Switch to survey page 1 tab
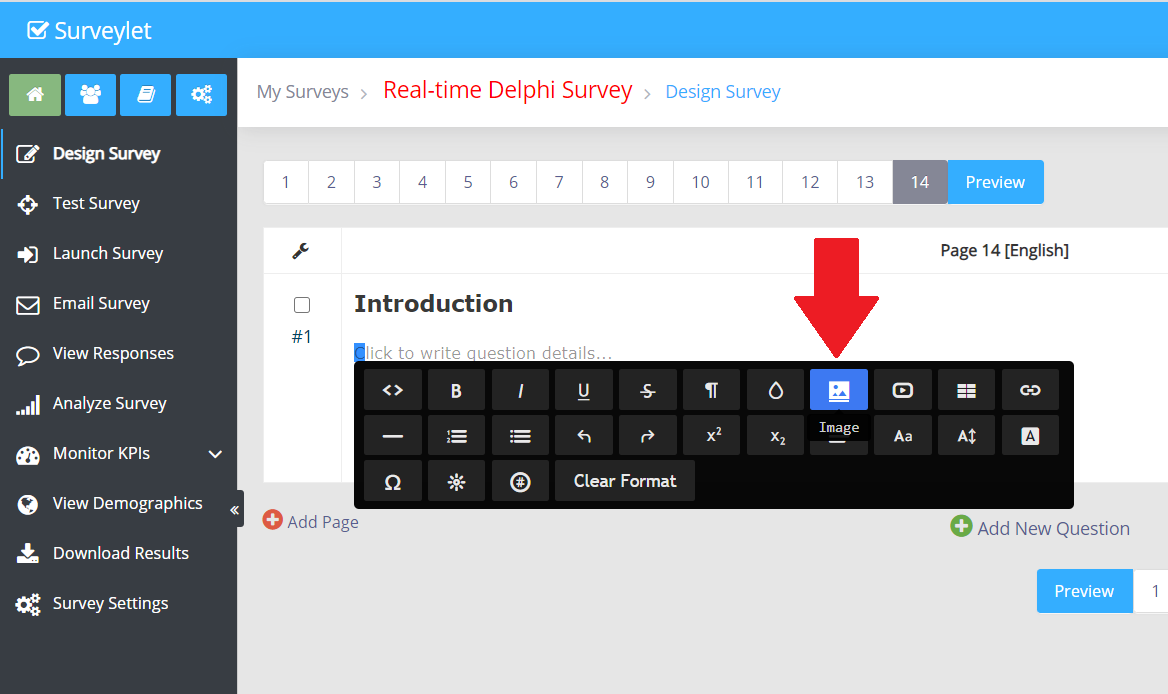1168x694 pixels. (285, 182)
